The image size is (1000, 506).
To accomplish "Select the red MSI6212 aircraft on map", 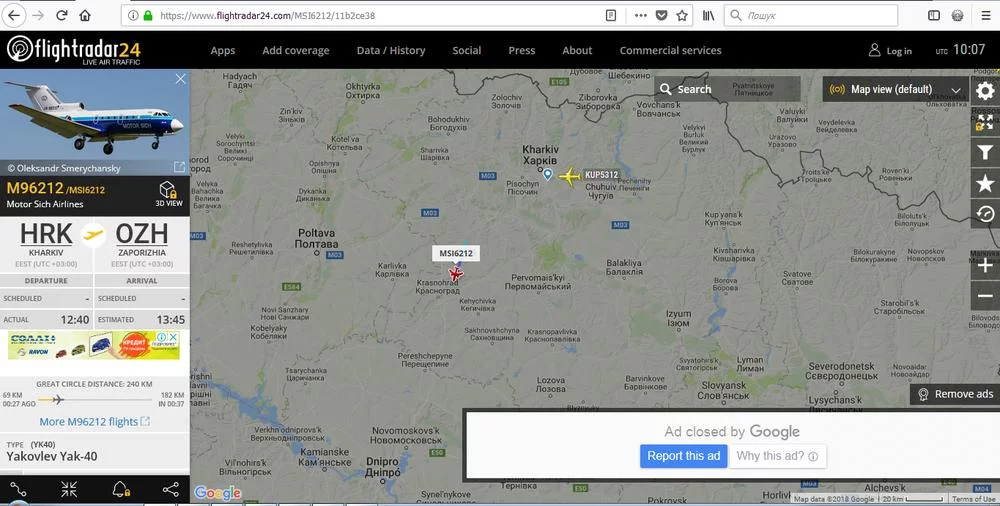I will pos(455,274).
